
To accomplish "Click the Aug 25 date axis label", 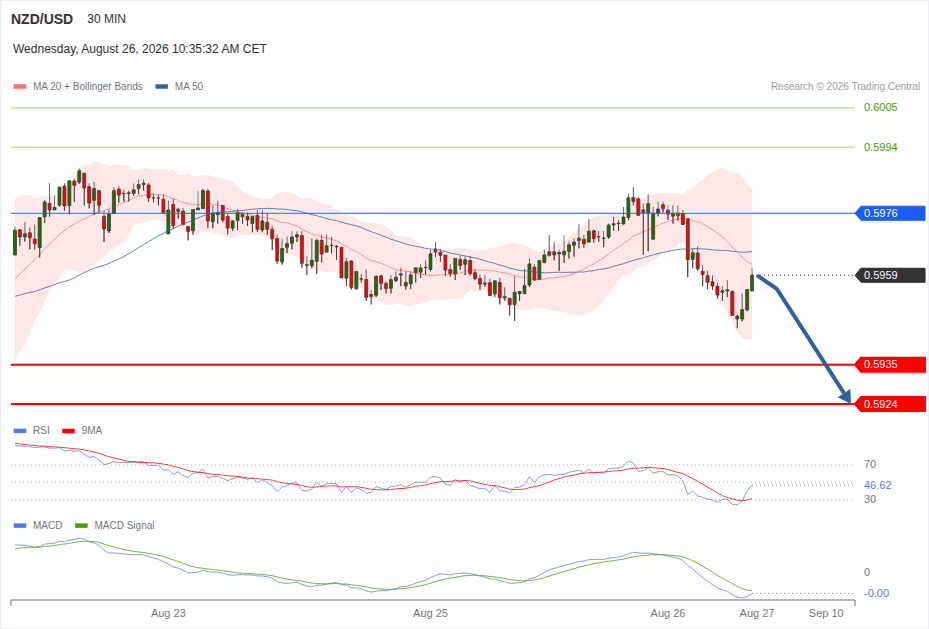I will point(430,613).
